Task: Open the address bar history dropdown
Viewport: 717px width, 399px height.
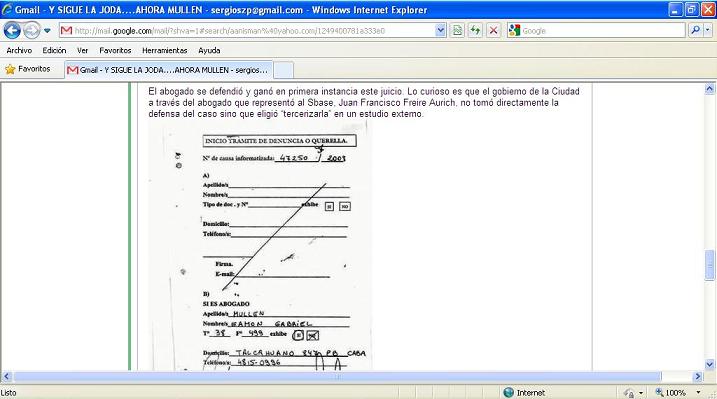Action: coord(440,31)
